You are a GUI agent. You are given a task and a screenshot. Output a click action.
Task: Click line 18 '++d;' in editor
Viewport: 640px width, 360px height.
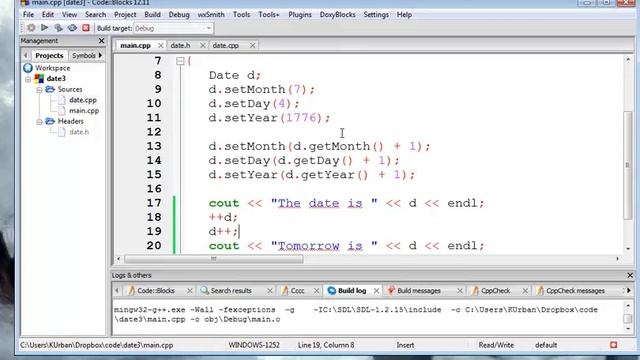coord(223,217)
